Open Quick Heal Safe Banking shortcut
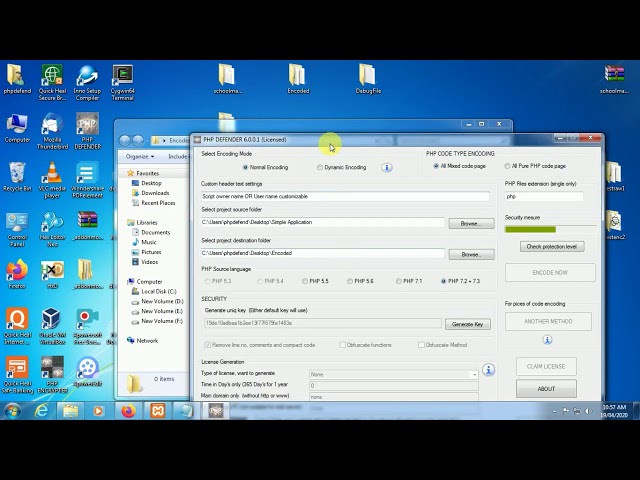Viewport: 640px width, 480px height. pos(17,375)
